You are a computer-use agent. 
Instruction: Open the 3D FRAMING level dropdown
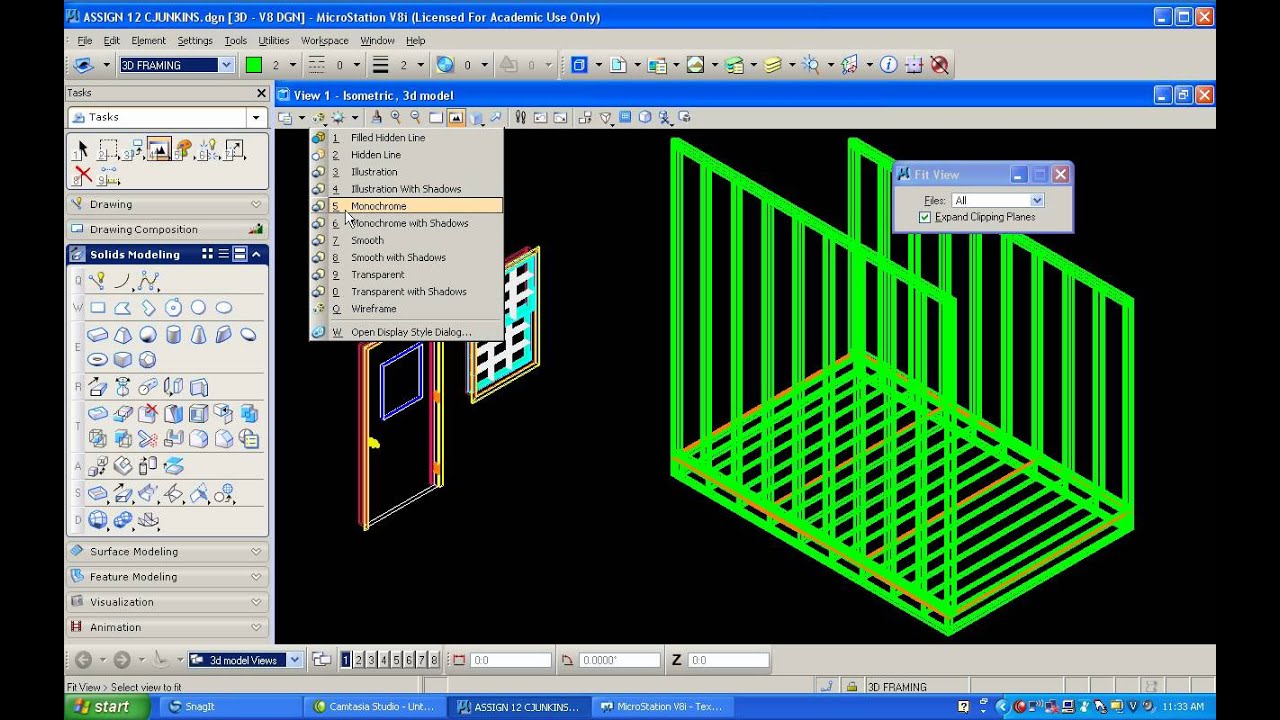[226, 65]
